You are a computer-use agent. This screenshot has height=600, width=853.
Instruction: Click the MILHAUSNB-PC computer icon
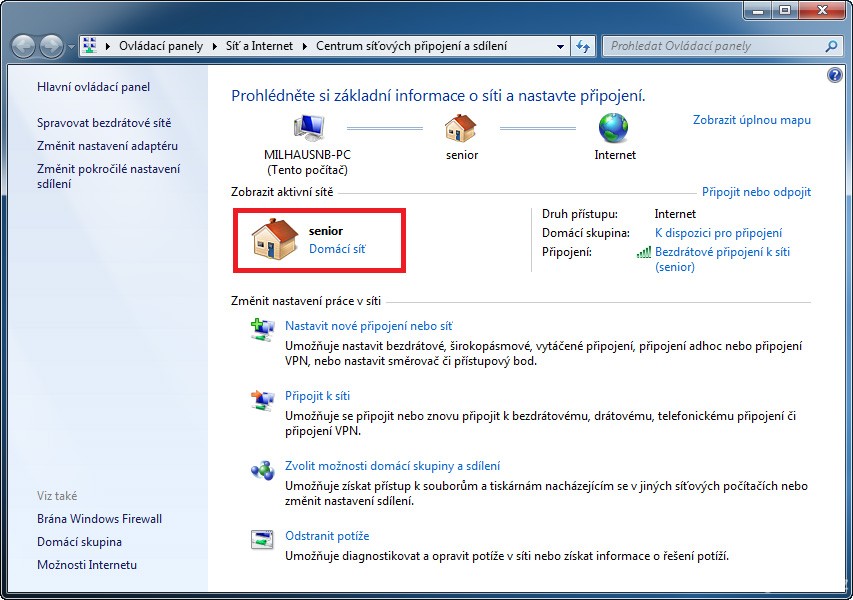tap(308, 129)
